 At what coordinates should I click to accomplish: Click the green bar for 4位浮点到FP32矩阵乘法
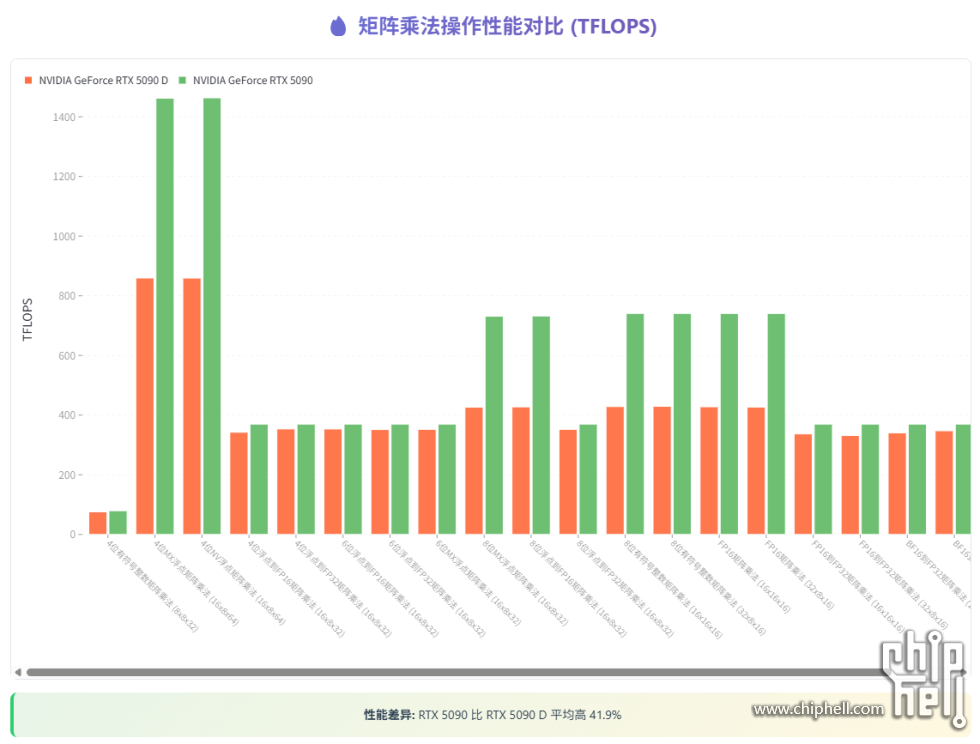(306, 480)
